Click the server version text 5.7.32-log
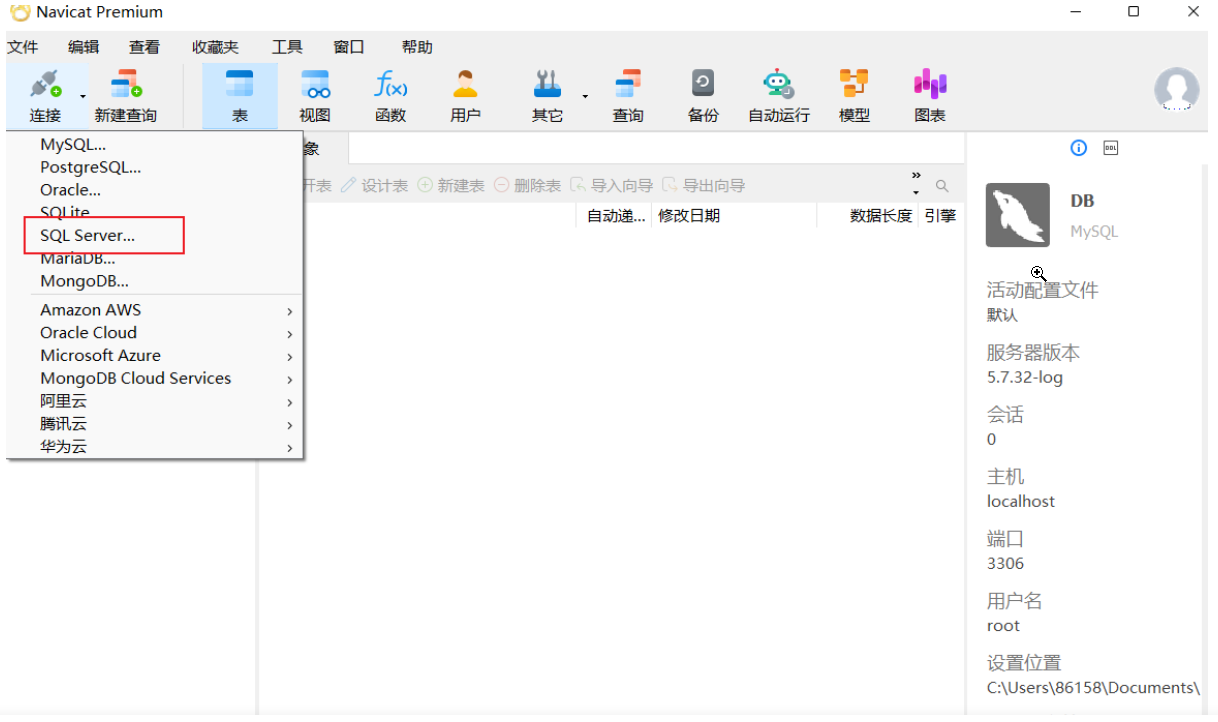 tap(1025, 377)
